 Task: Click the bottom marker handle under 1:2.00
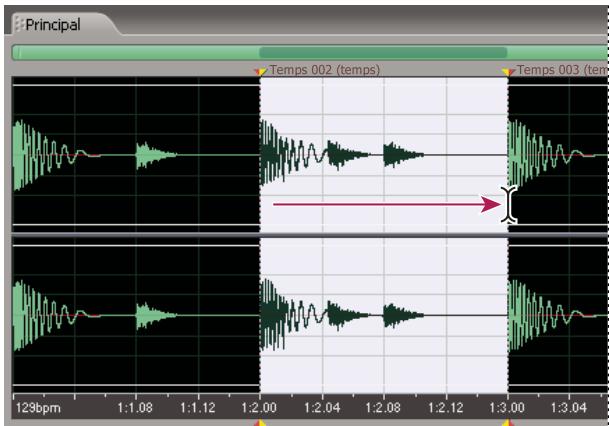tap(260, 423)
